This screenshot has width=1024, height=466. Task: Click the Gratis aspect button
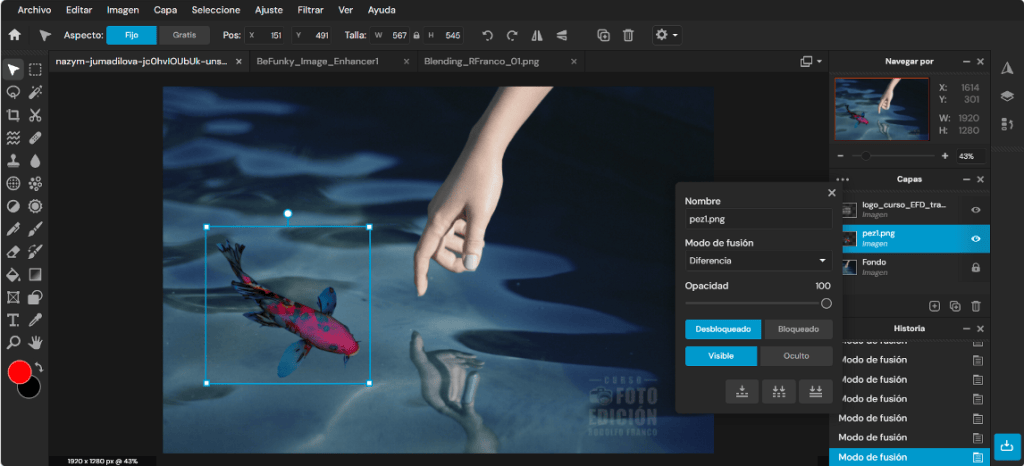point(184,35)
